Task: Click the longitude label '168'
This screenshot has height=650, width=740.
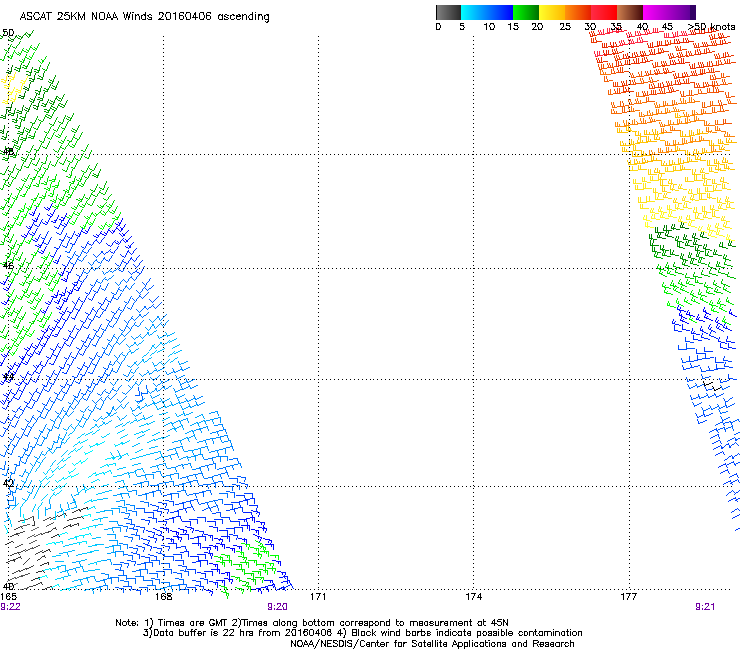Action: tap(163, 597)
